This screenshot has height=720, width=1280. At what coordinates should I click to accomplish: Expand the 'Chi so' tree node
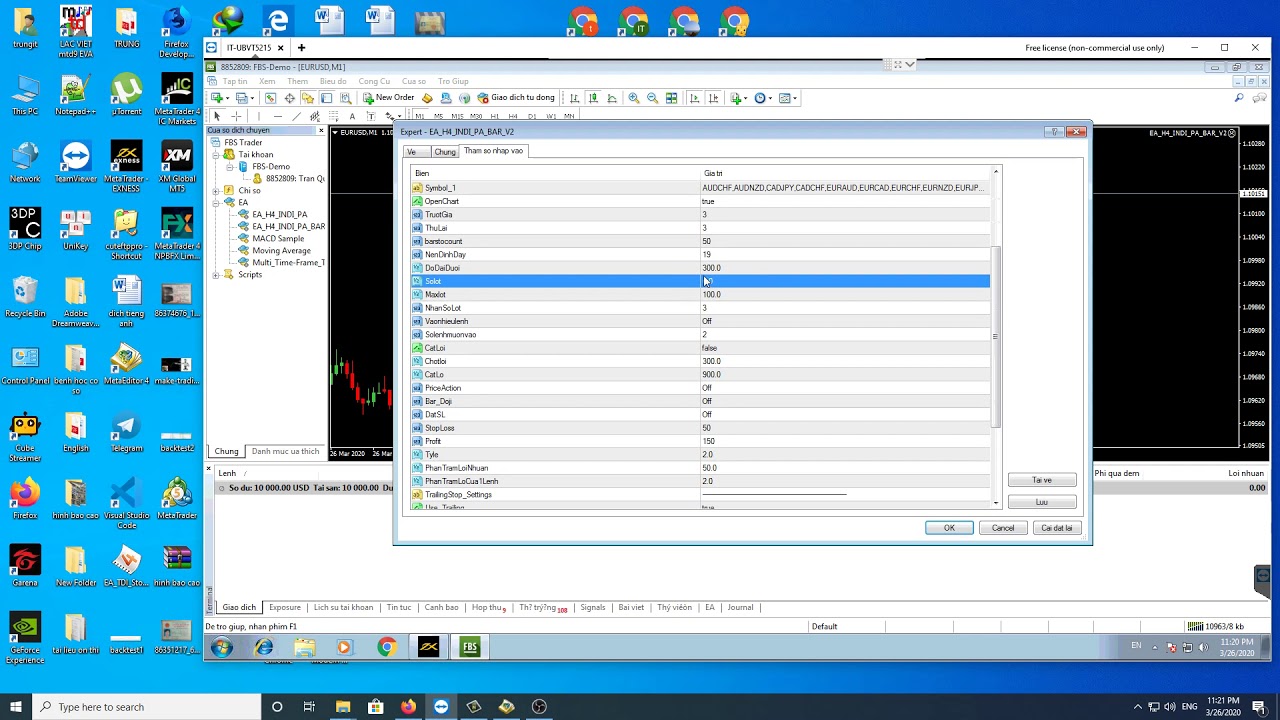[216, 190]
